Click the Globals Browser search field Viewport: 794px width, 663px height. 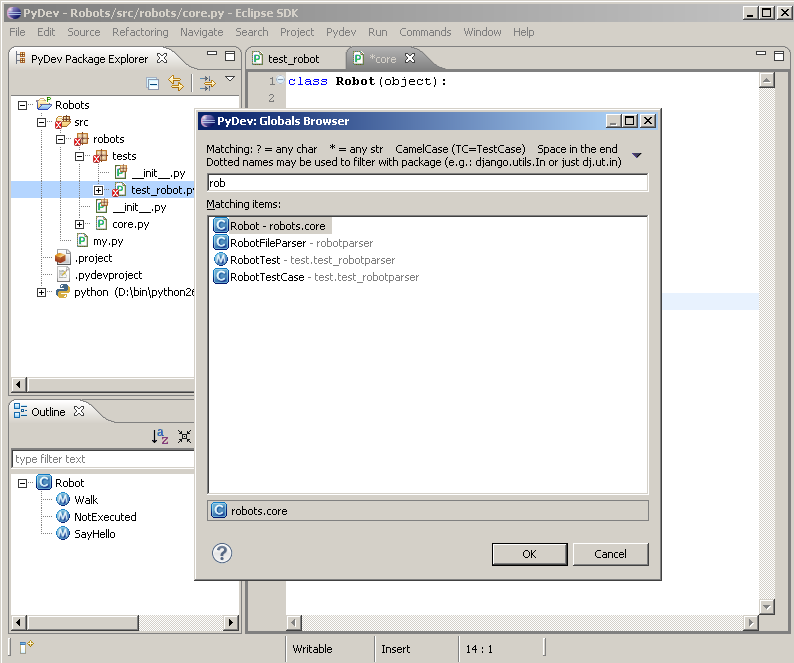[x=427, y=183]
